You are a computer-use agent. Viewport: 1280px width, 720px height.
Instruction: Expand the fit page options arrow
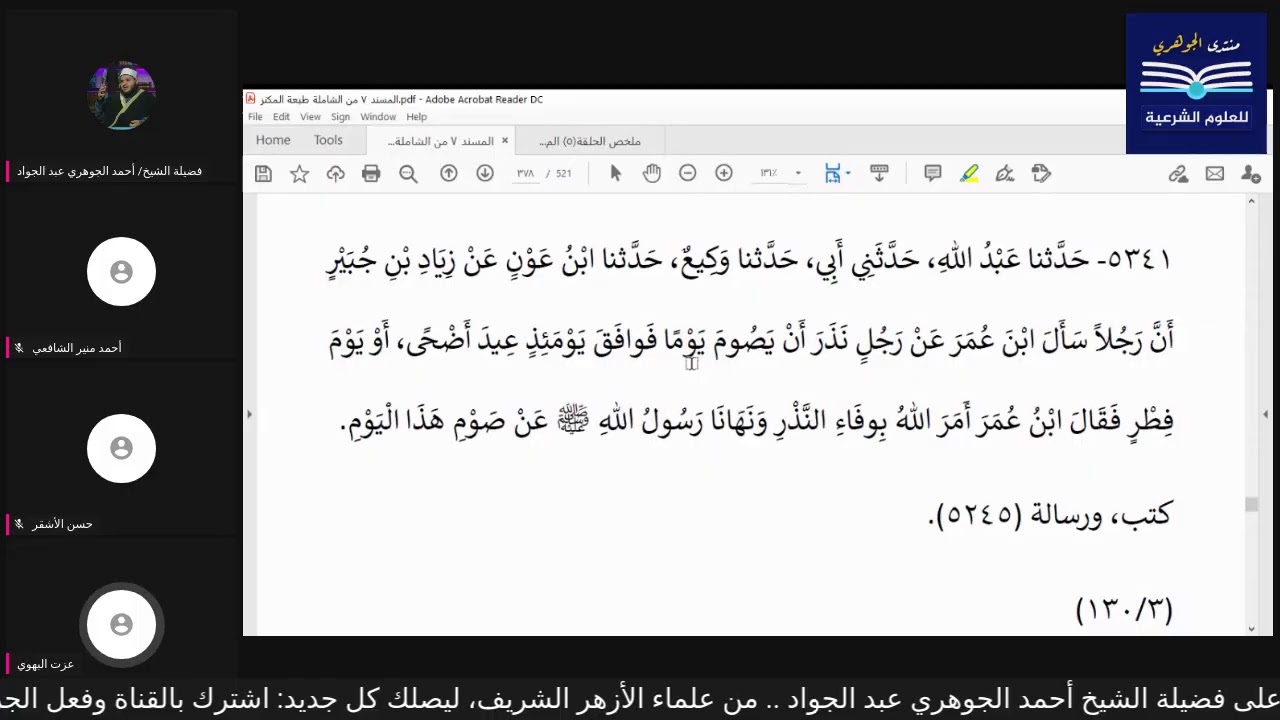[x=848, y=173]
